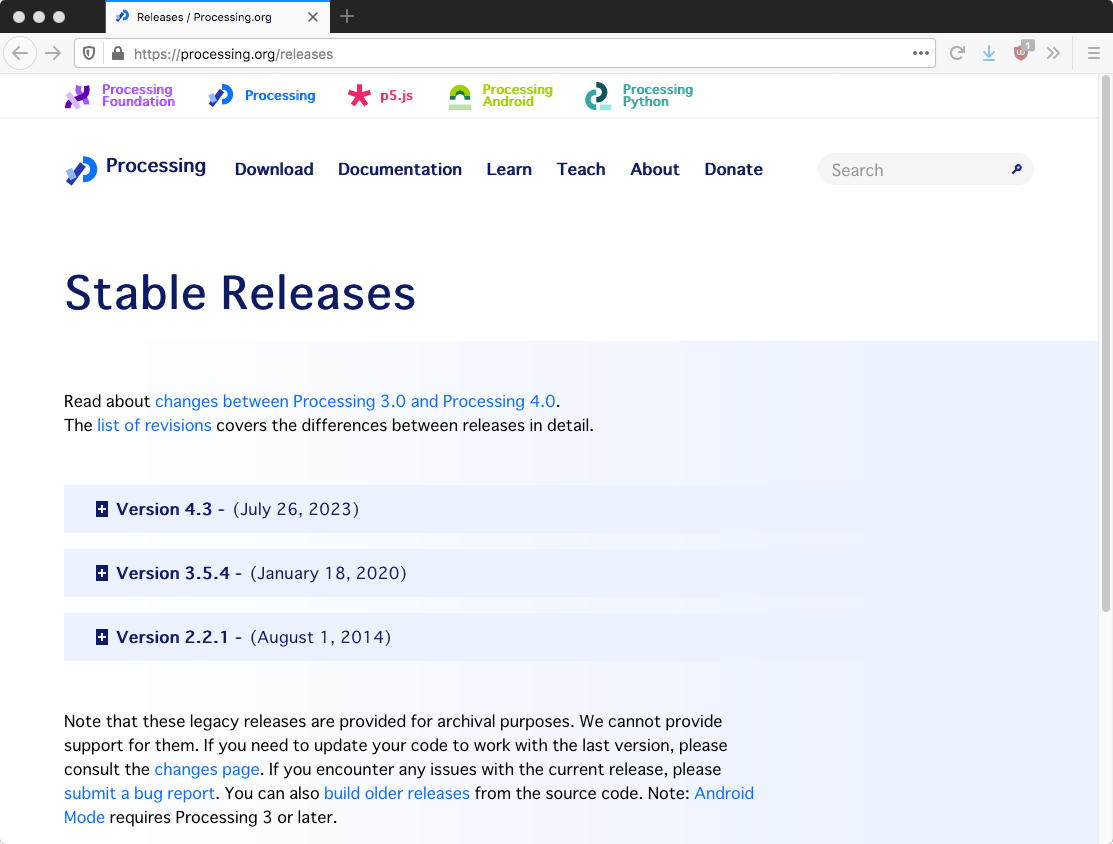
Task: Click the (January 18, 2020) date text
Action: coord(329,573)
